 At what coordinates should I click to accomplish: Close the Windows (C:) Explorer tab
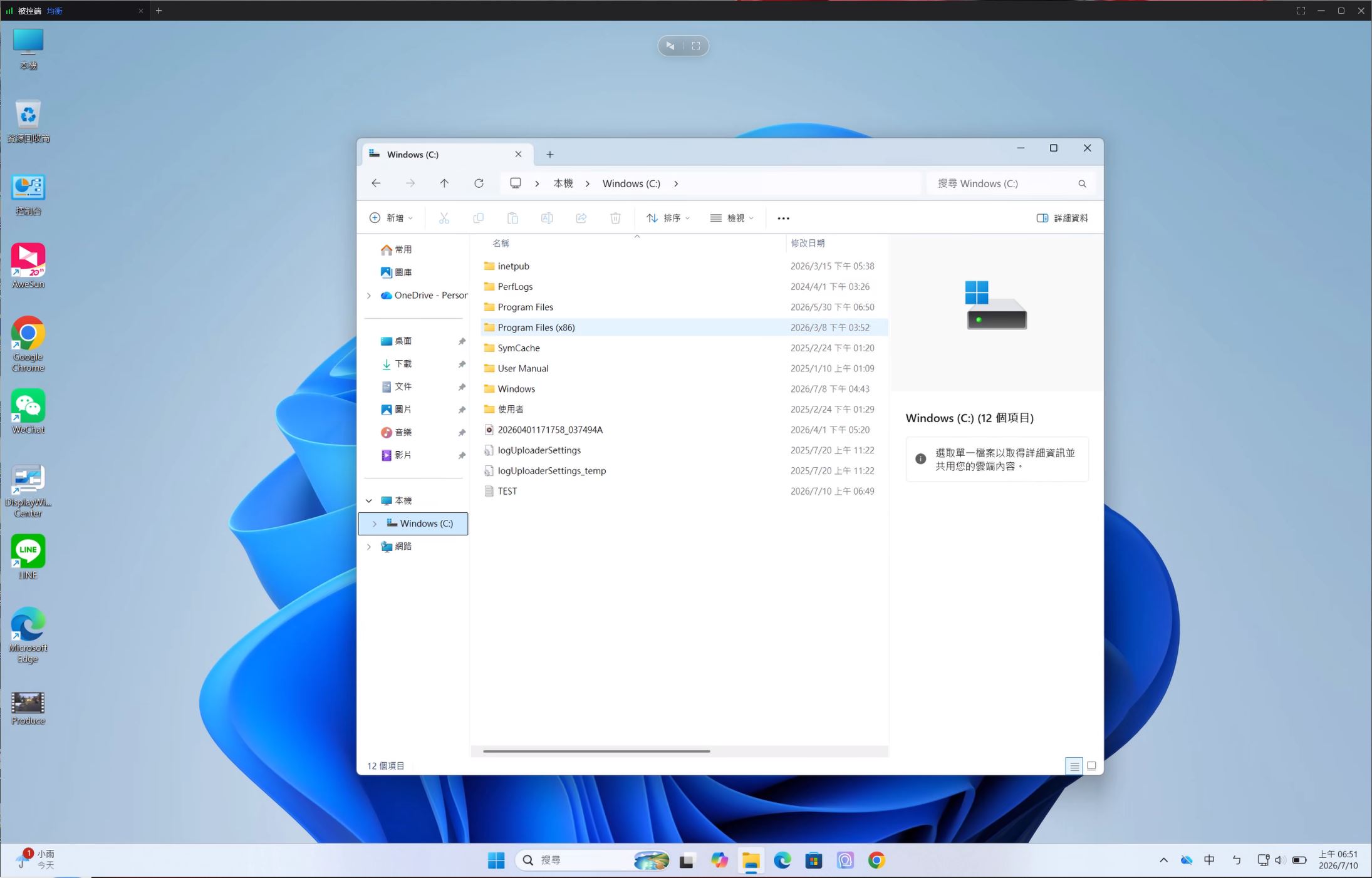click(518, 154)
